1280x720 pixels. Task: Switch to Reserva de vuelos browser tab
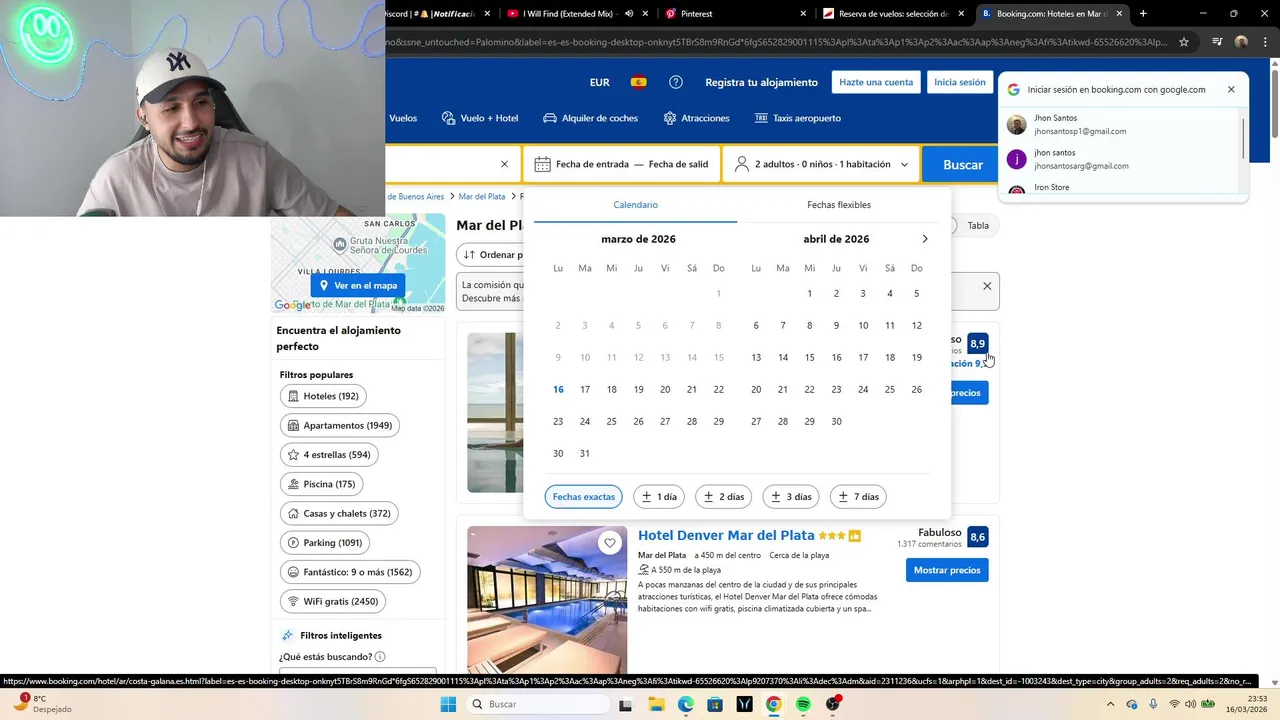click(x=893, y=14)
